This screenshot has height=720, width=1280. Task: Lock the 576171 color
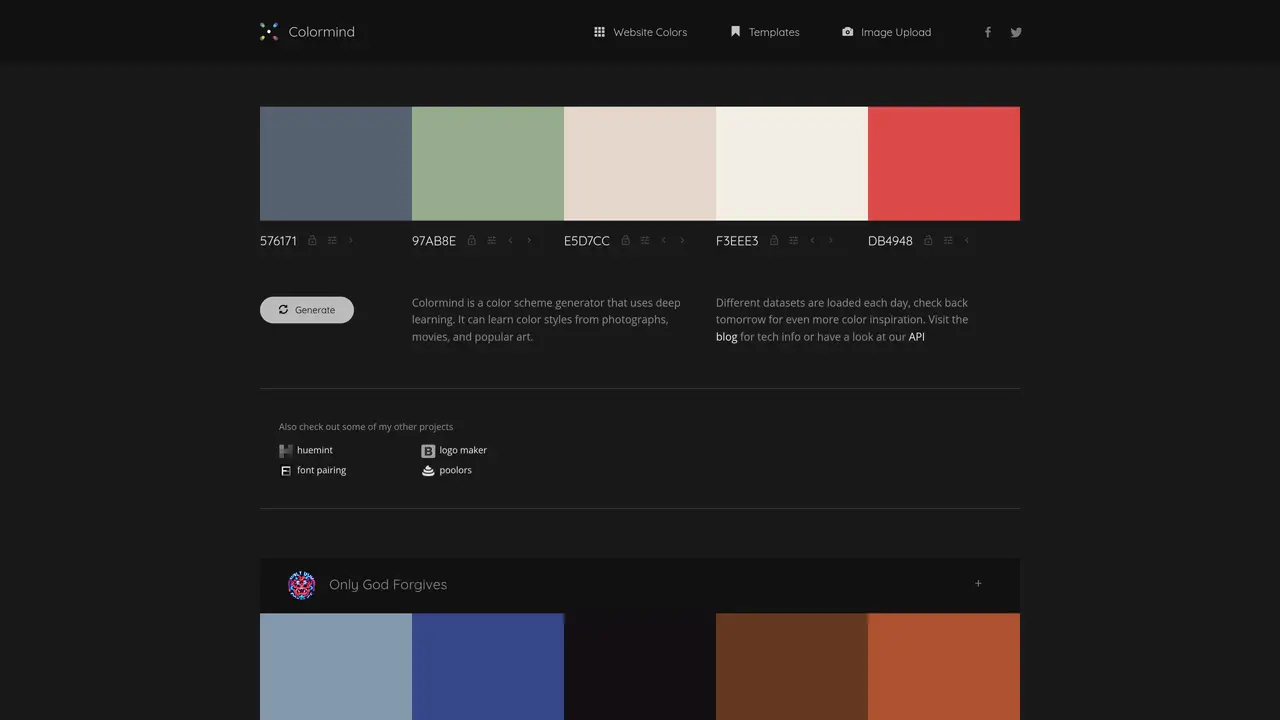click(x=312, y=240)
